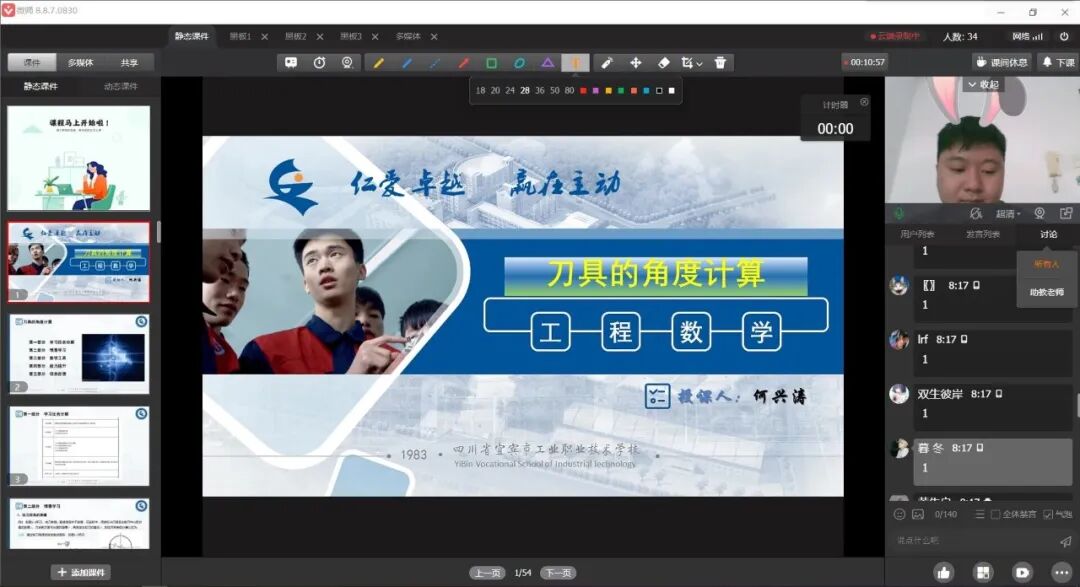Toggle the crossed-out alarm icon under video

[975, 214]
